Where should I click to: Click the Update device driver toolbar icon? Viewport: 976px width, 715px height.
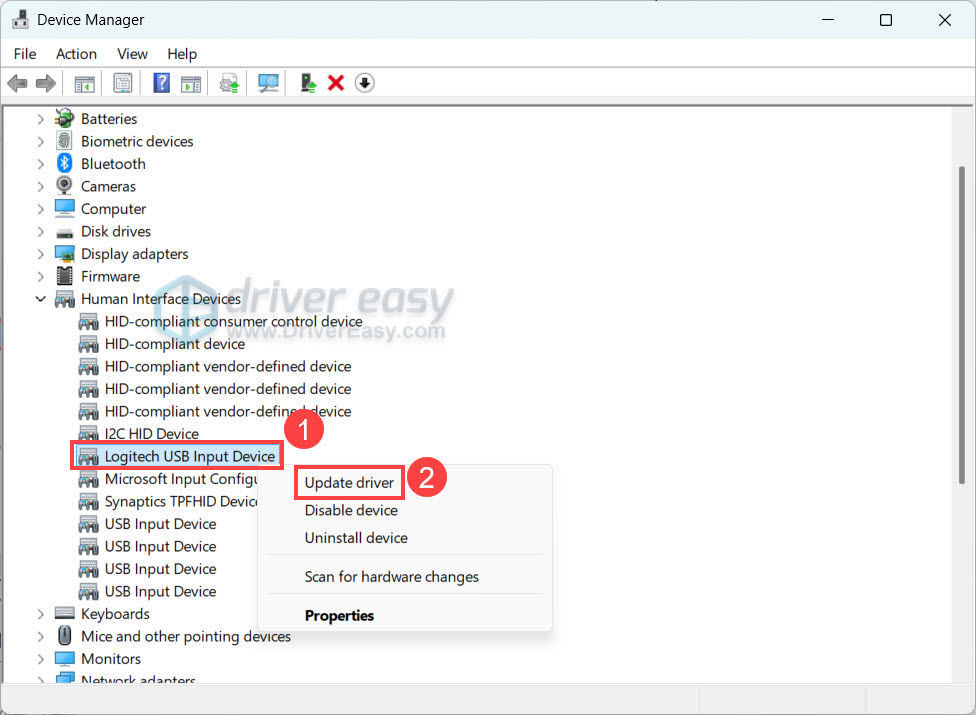coord(229,83)
